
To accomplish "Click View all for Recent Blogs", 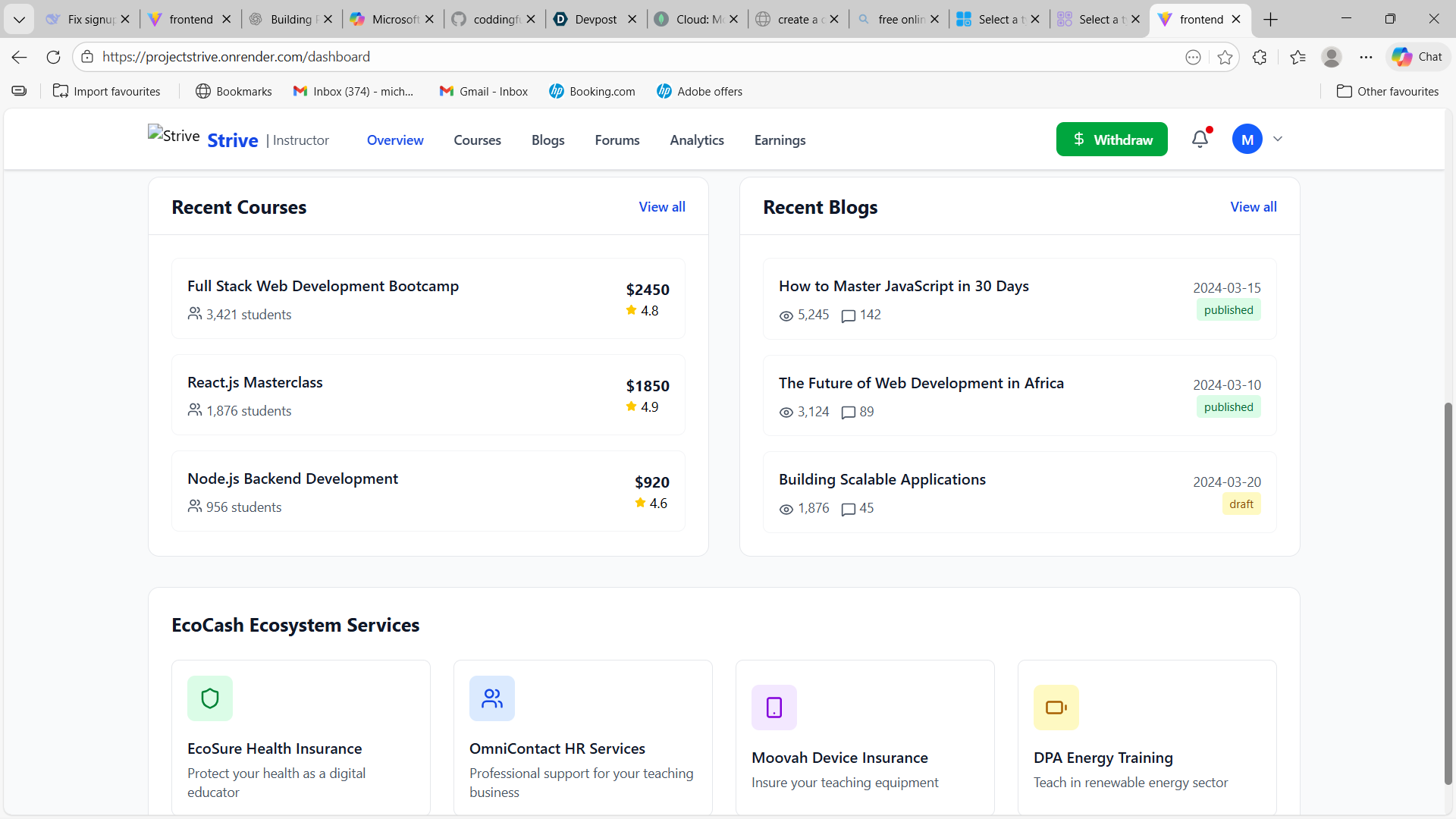I will point(1254,207).
